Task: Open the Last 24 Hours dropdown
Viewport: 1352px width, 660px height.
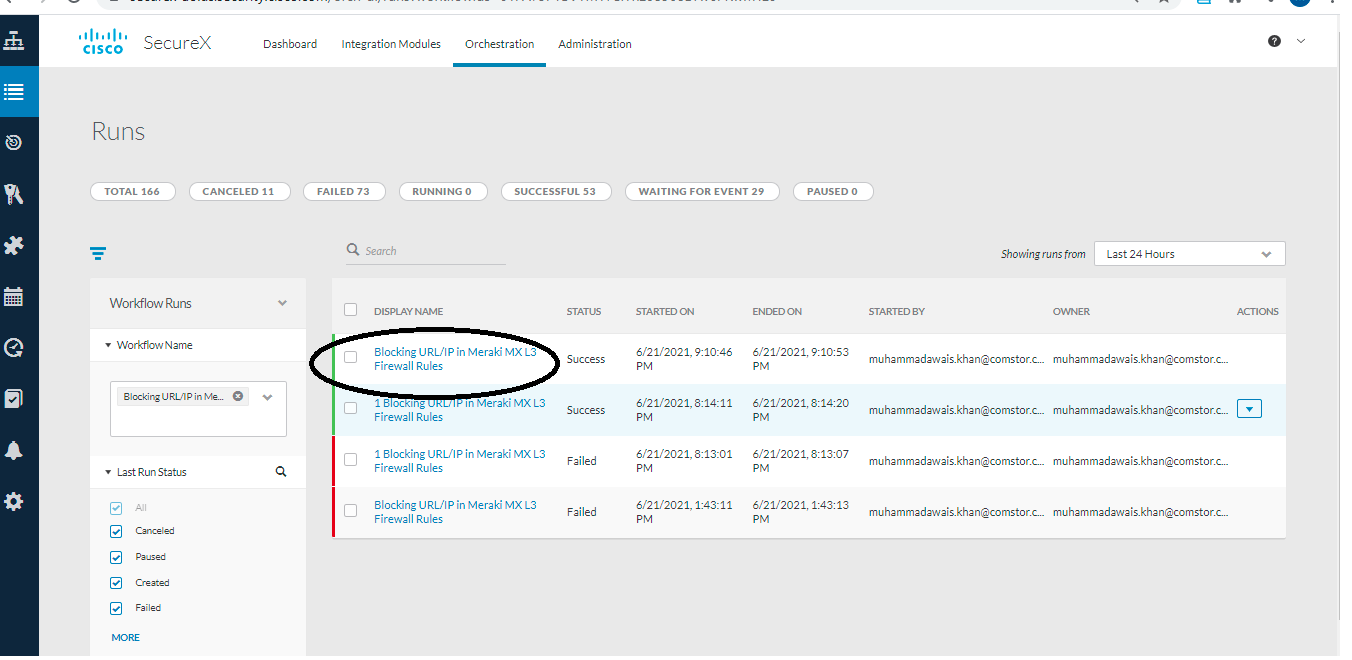Action: point(1190,254)
